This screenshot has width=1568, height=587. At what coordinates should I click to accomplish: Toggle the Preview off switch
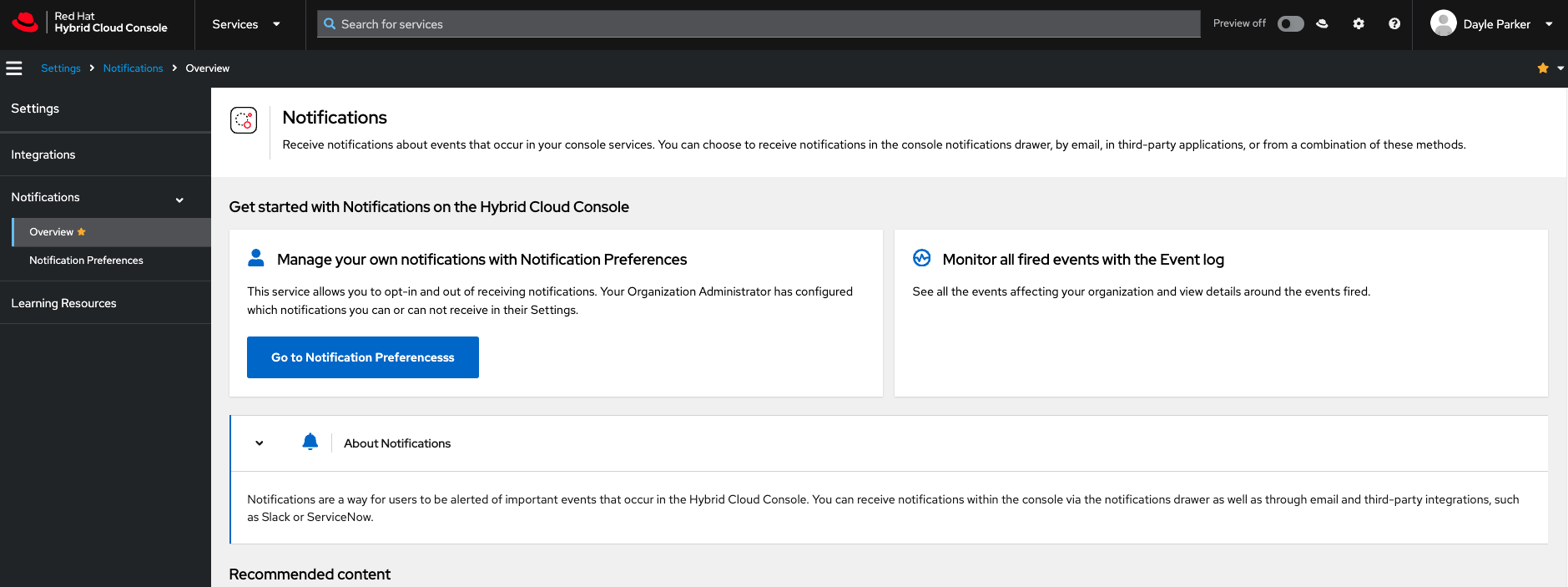click(1290, 23)
